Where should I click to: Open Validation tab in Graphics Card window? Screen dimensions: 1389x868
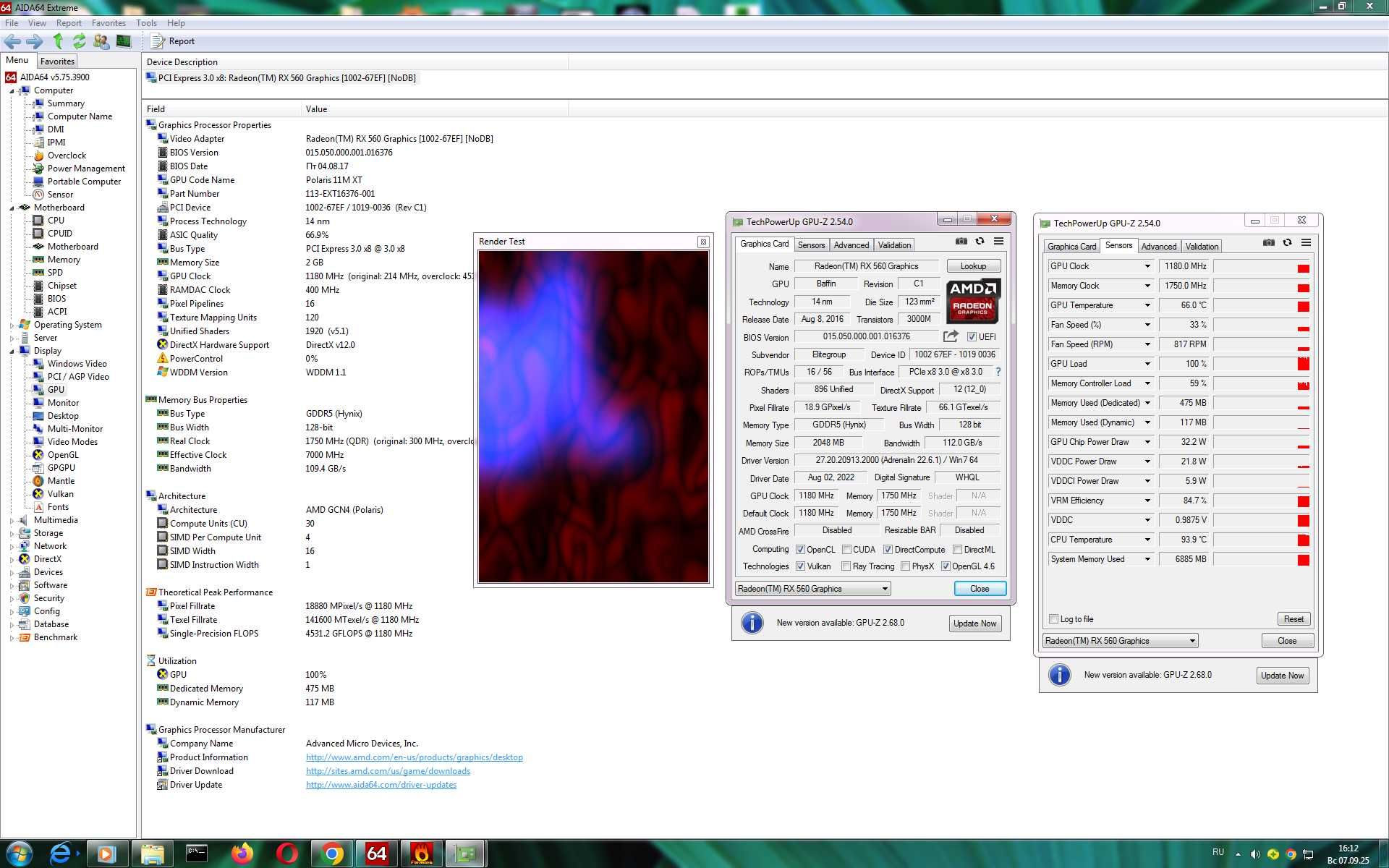point(894,245)
